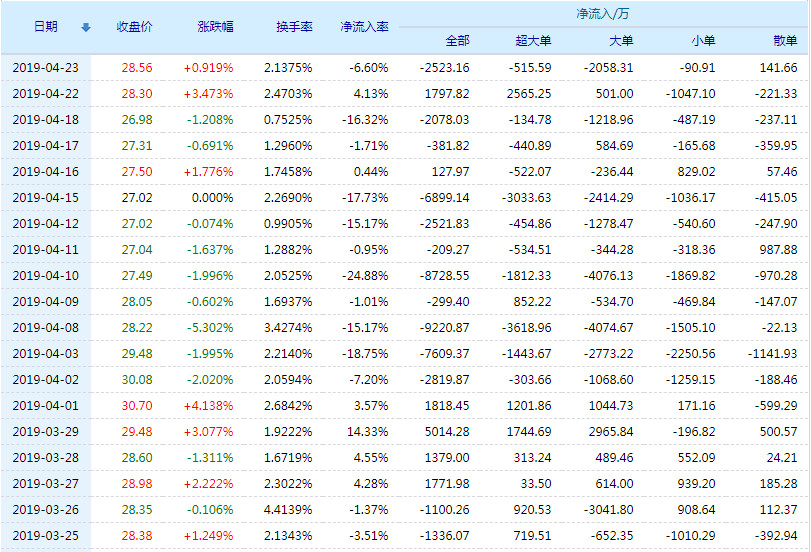This screenshot has height=552, width=811.
Task: Click small order value 939.20
Action: pos(697,484)
